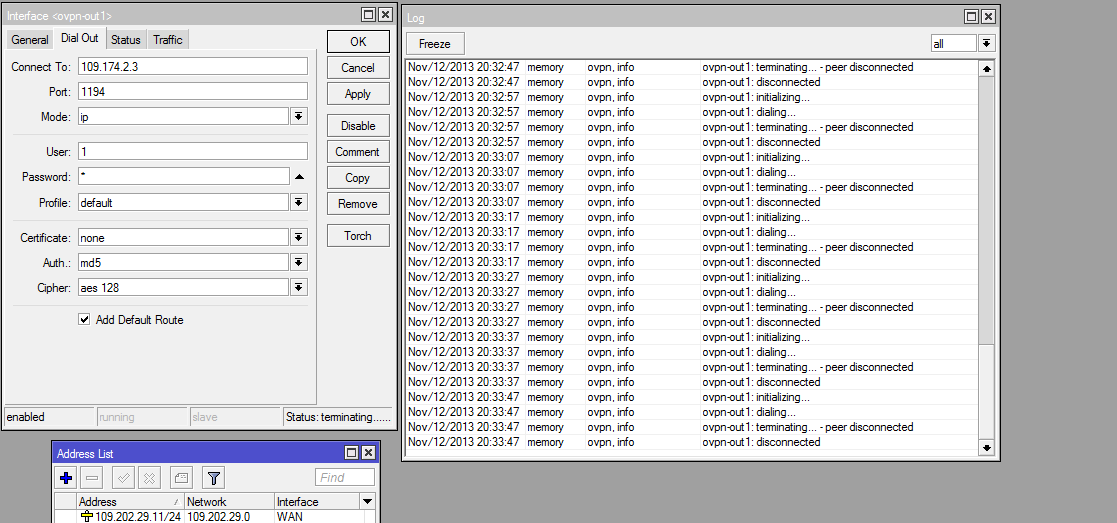This screenshot has height=523, width=1117.
Task: Select the Dial Out tab
Action: pyautogui.click(x=80, y=38)
